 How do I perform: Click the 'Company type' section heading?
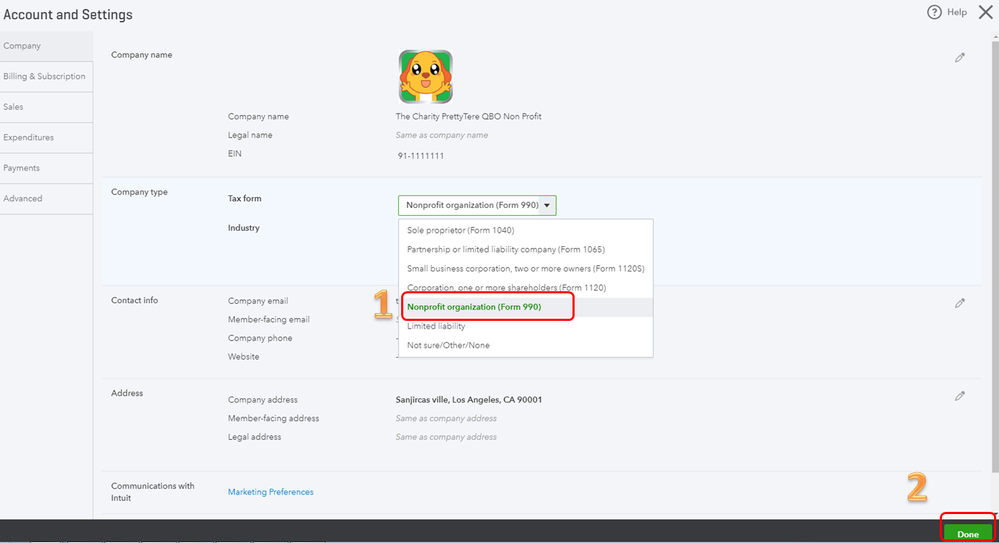coord(139,192)
